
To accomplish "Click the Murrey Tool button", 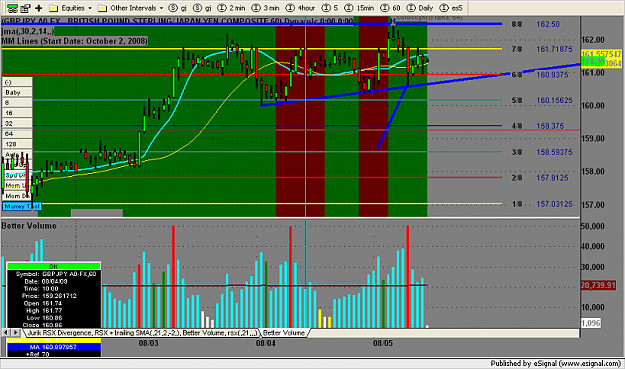I will coord(22,206).
